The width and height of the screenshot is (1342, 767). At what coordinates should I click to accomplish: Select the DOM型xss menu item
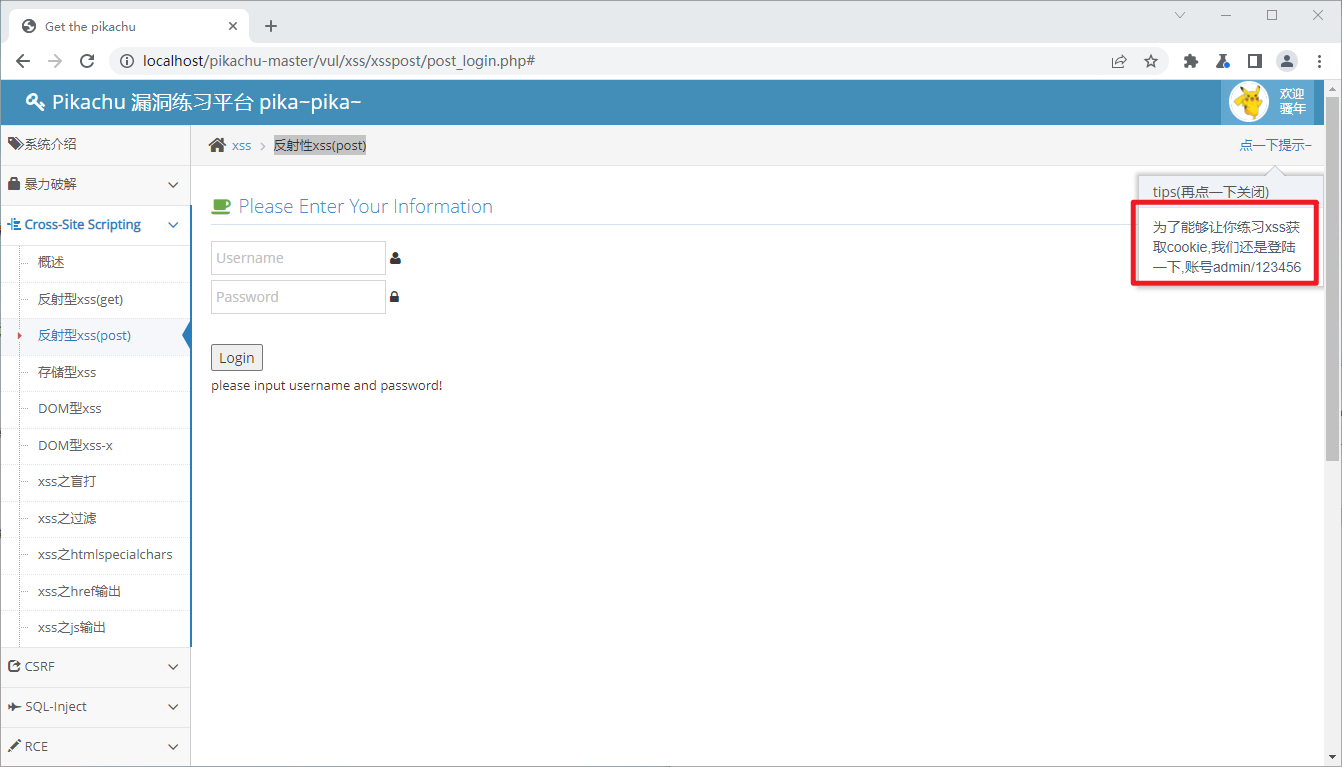(x=70, y=409)
